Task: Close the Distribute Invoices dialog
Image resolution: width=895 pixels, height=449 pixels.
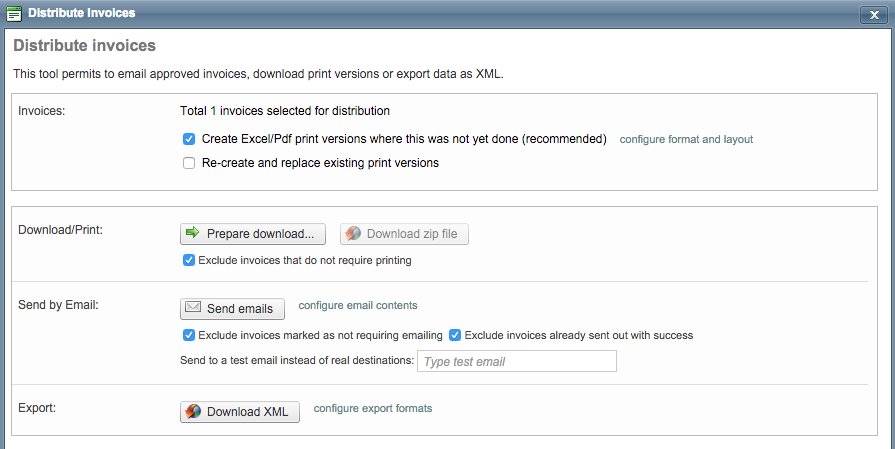Action: (875, 14)
